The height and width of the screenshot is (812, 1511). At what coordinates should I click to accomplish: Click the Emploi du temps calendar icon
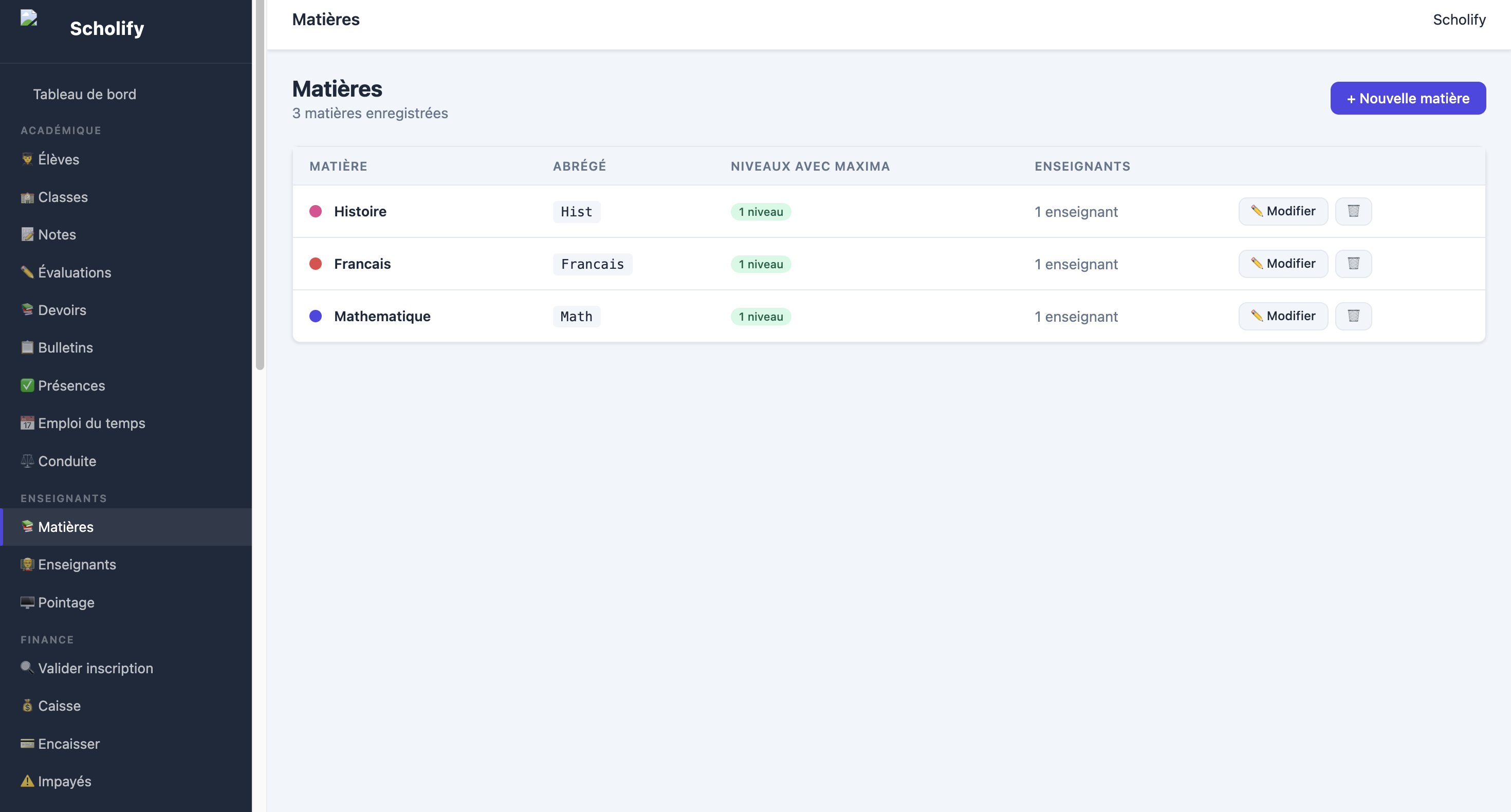tap(27, 423)
